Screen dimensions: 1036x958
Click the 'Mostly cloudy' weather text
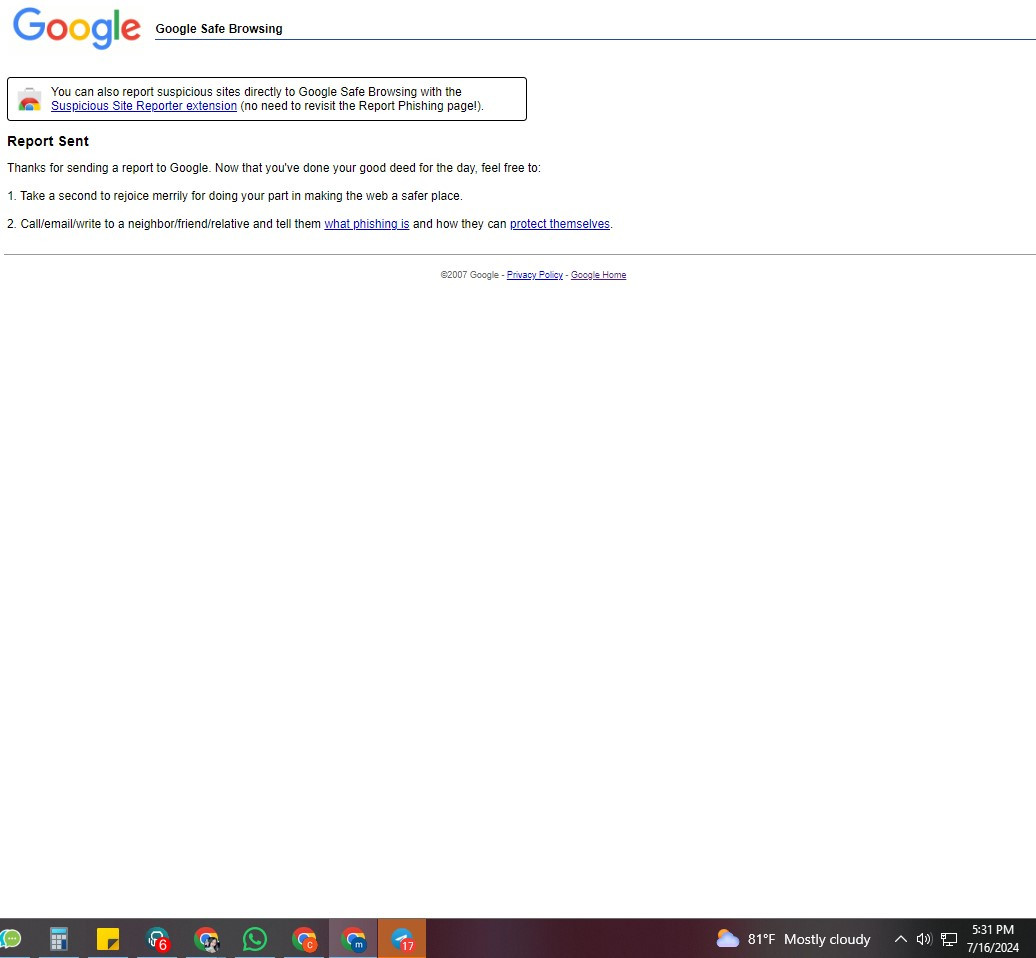(827, 939)
